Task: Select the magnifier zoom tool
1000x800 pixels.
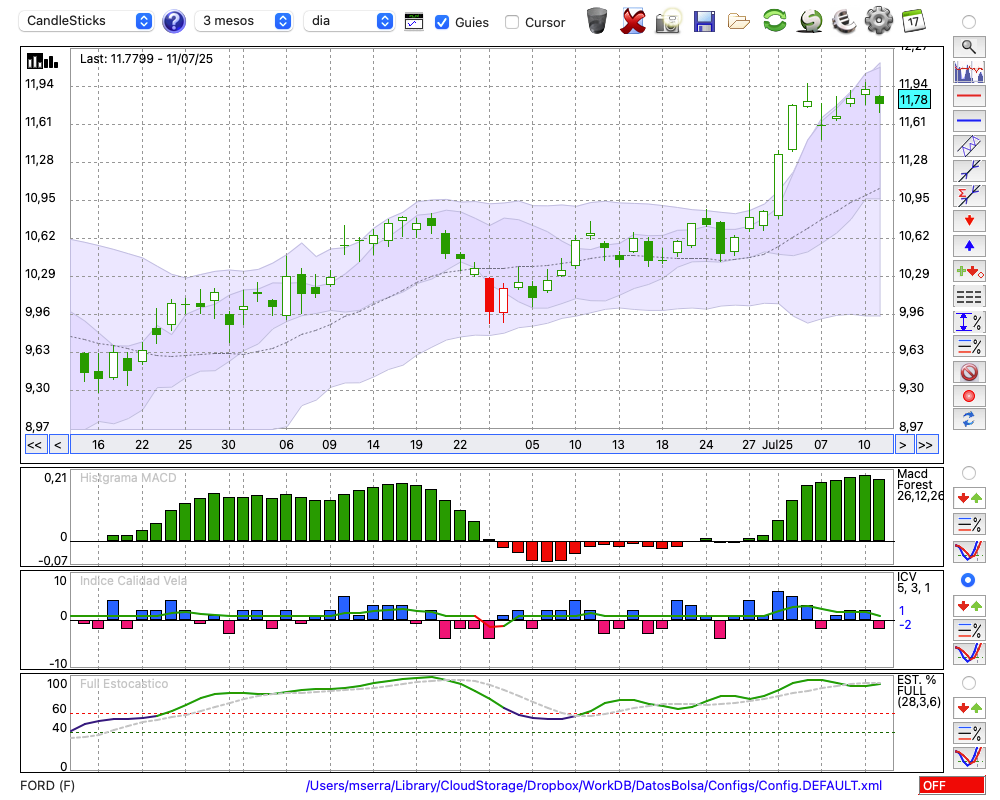Action: pyautogui.click(x=969, y=47)
